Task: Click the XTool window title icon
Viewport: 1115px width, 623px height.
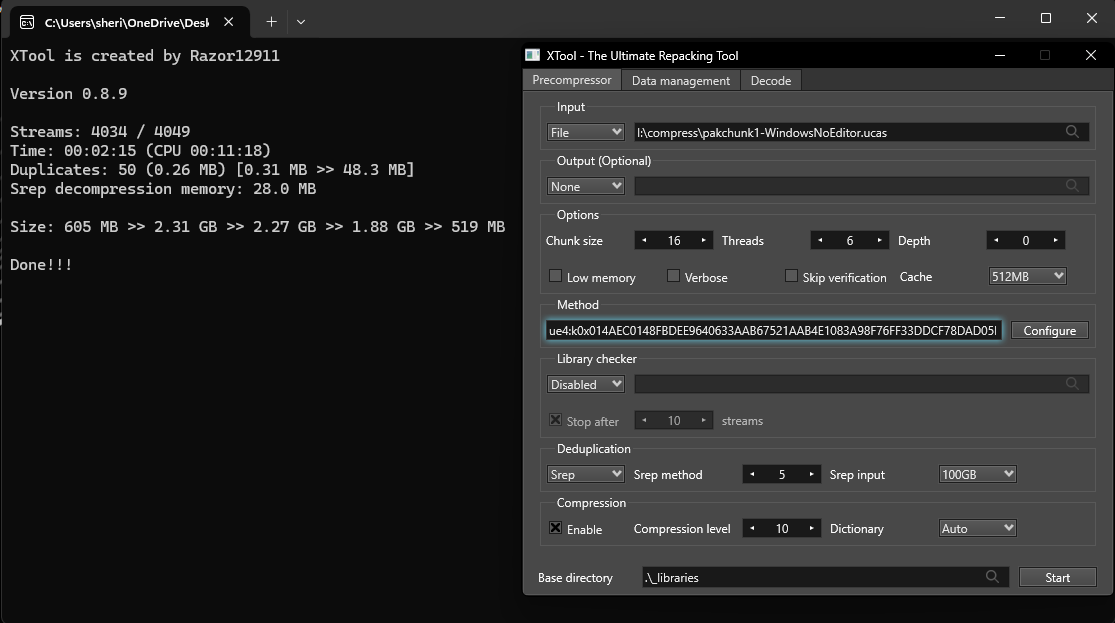Action: point(533,55)
